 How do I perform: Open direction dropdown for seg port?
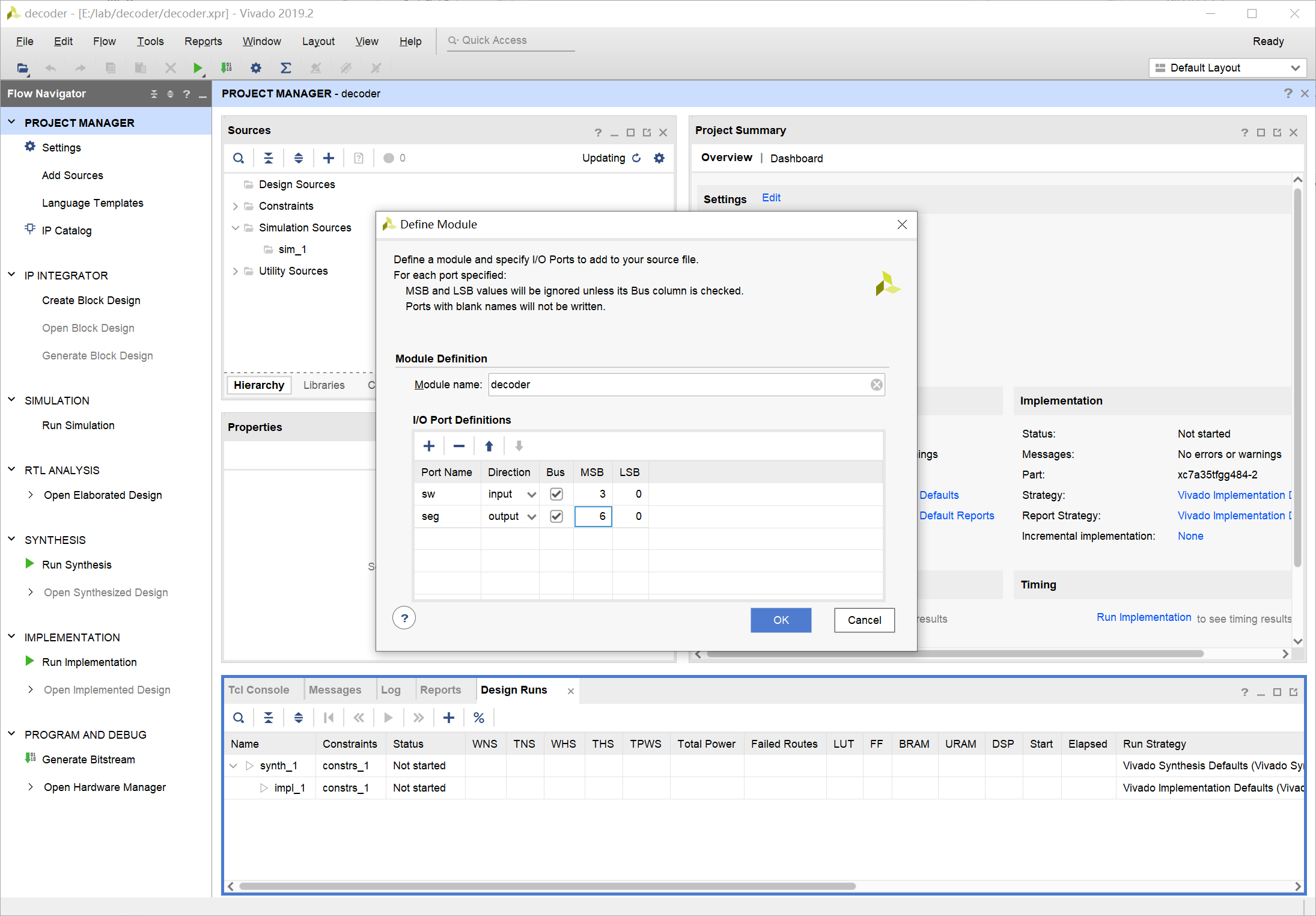(531, 517)
